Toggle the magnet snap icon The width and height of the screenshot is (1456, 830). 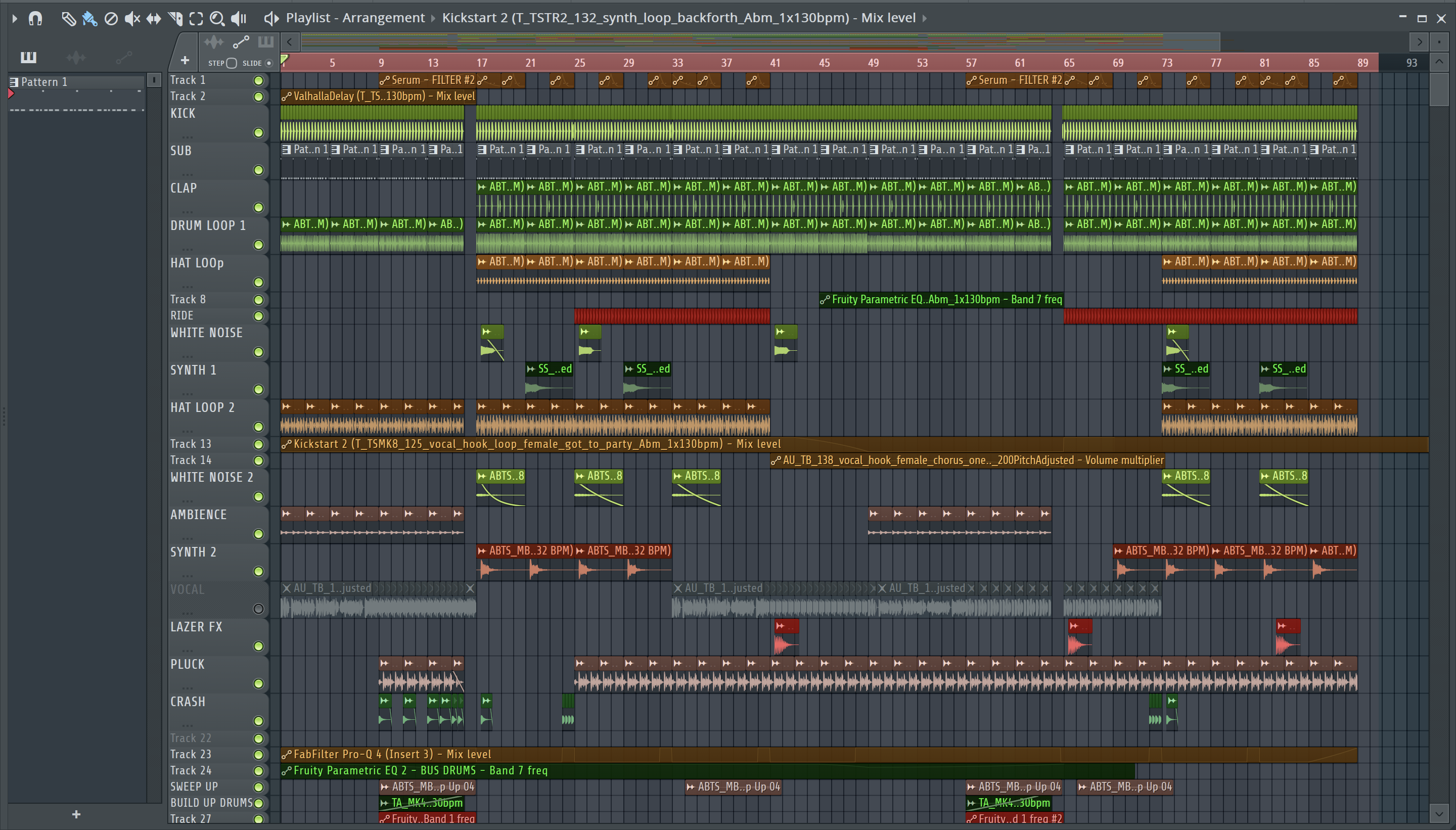35,19
